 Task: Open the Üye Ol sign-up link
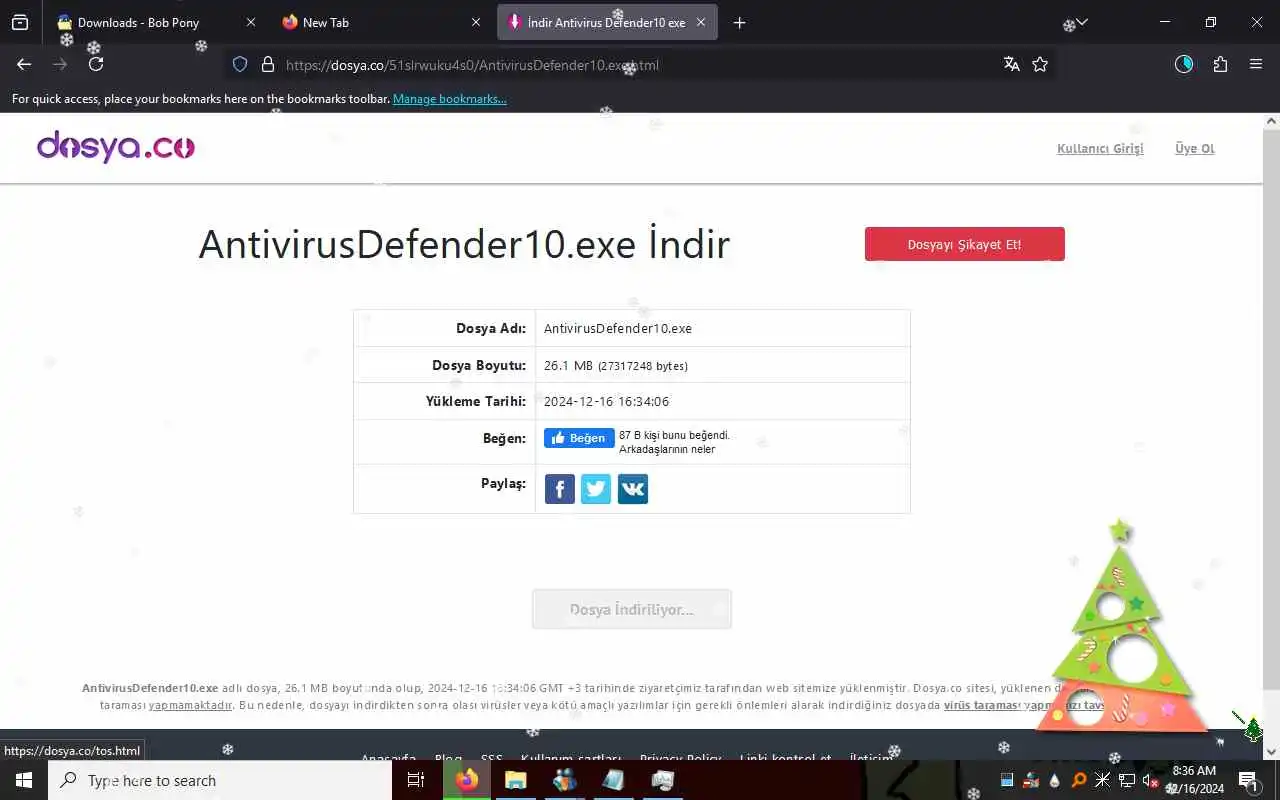click(x=1195, y=149)
